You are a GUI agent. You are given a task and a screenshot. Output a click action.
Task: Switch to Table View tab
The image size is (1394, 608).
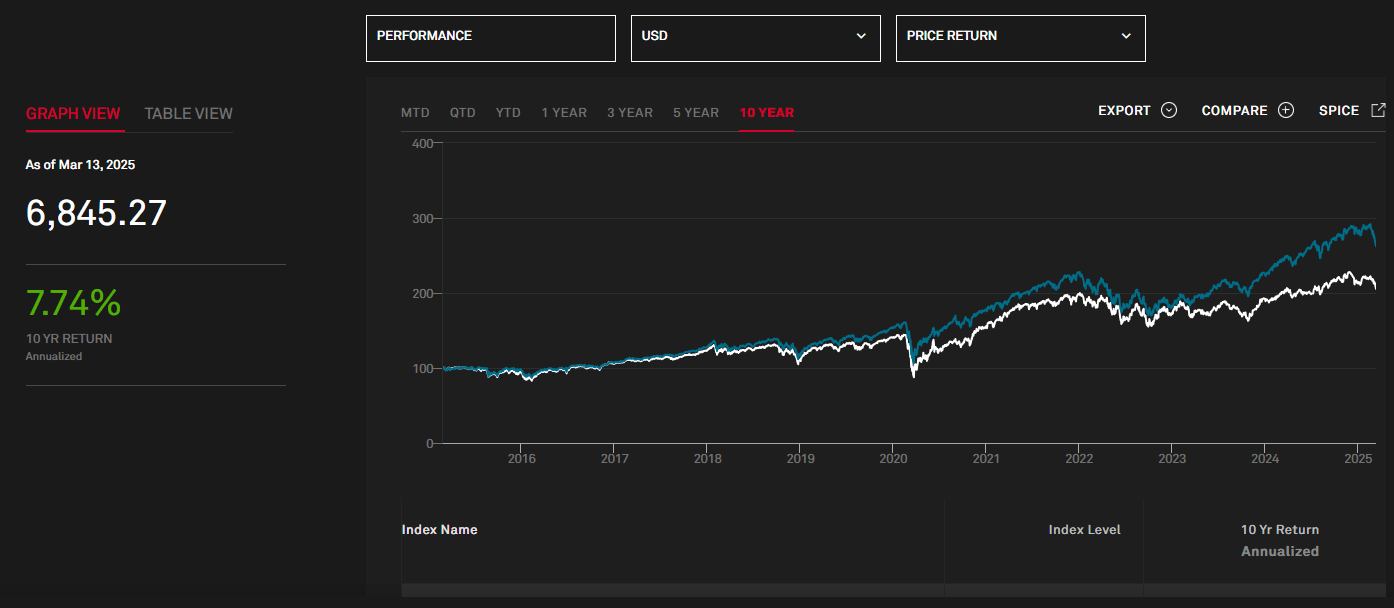188,114
